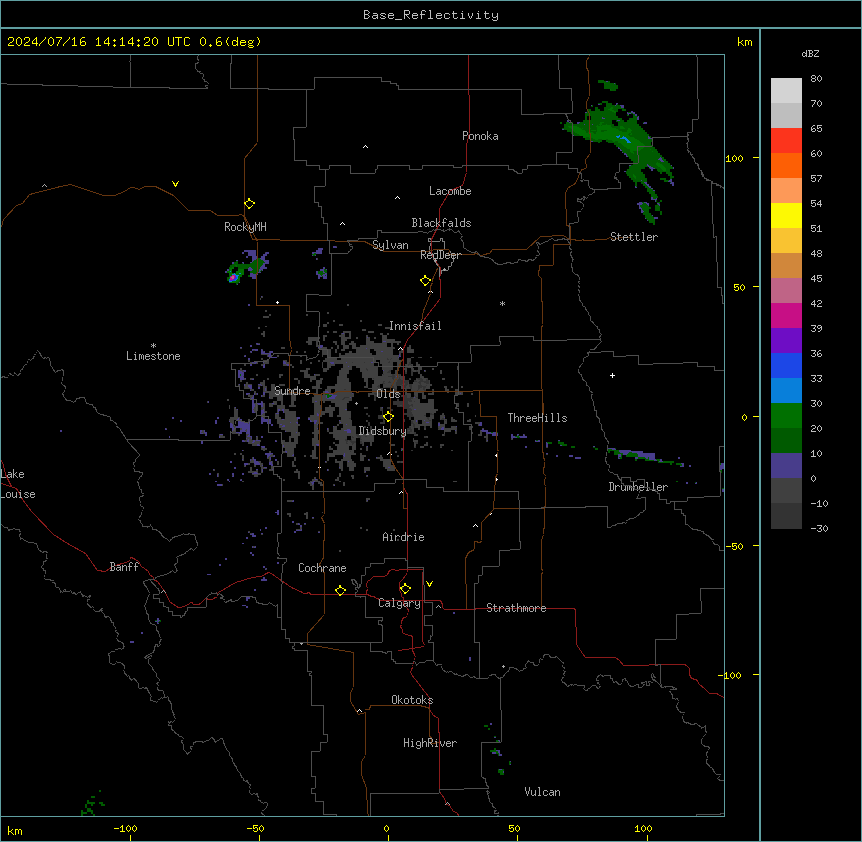The width and height of the screenshot is (862, 842).
Task: Select the yellow V marker northwest of RockyMH
Action: (x=175, y=184)
